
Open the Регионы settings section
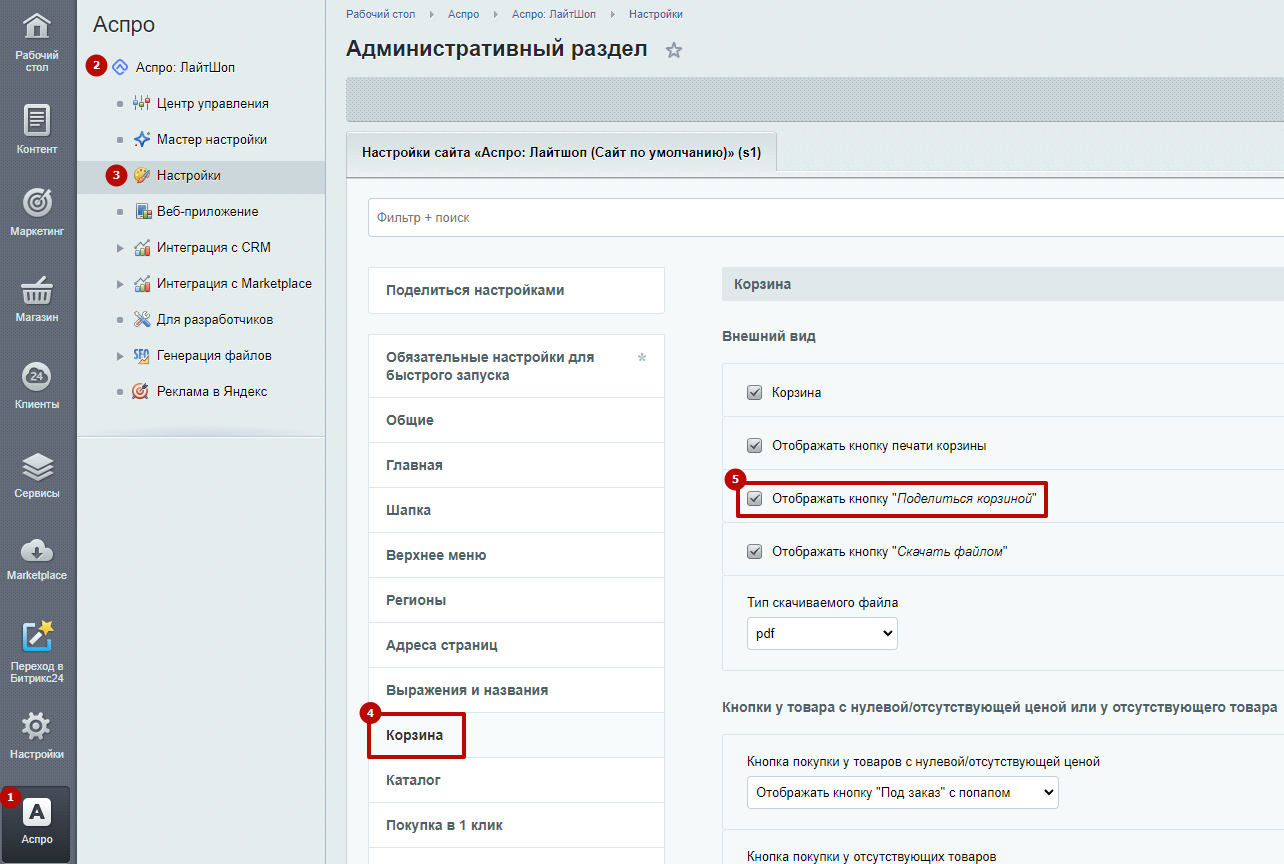(516, 600)
